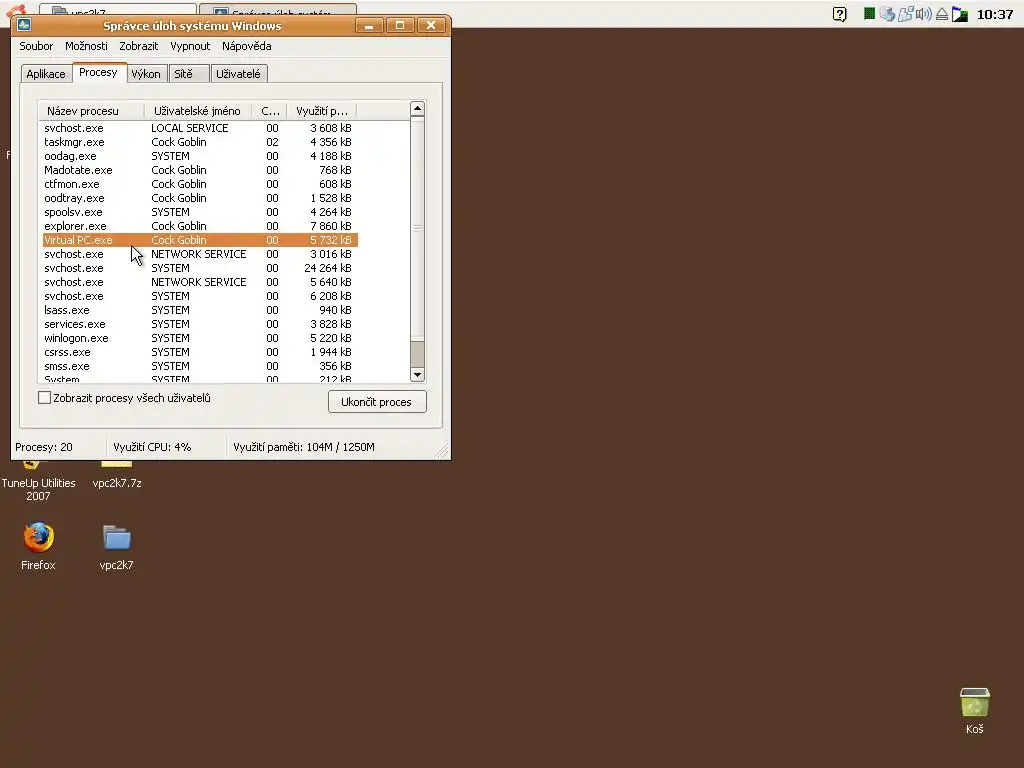Image resolution: width=1024 pixels, height=768 pixels.
Task: Sort by Využití p... memory column header
Action: (322, 111)
